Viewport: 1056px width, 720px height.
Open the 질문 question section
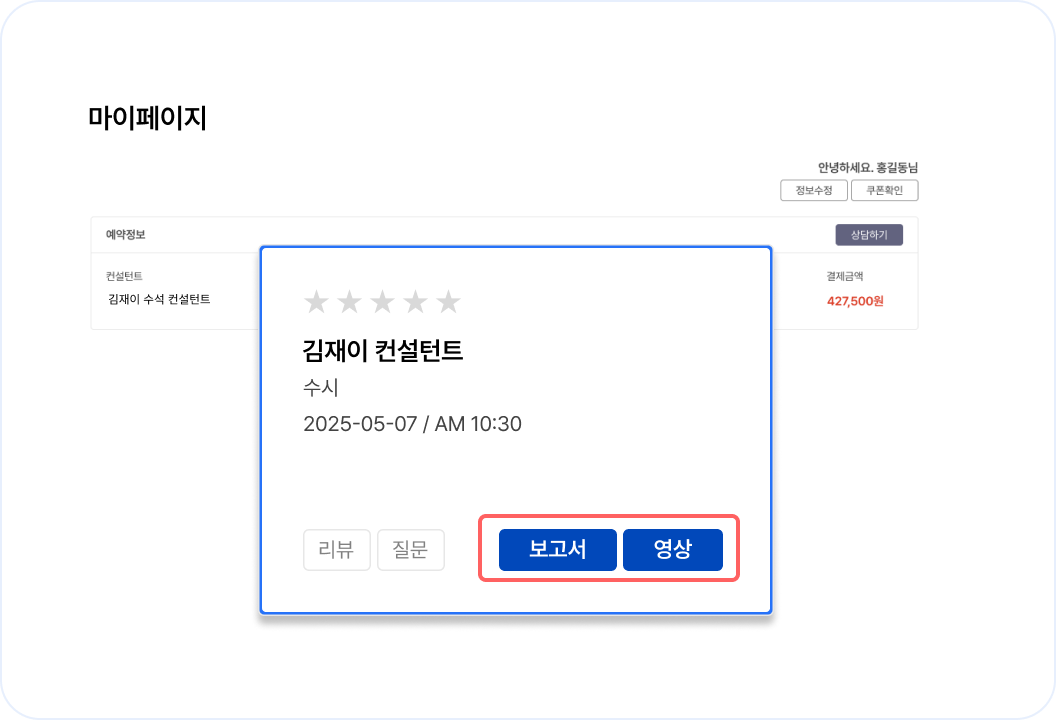click(411, 549)
